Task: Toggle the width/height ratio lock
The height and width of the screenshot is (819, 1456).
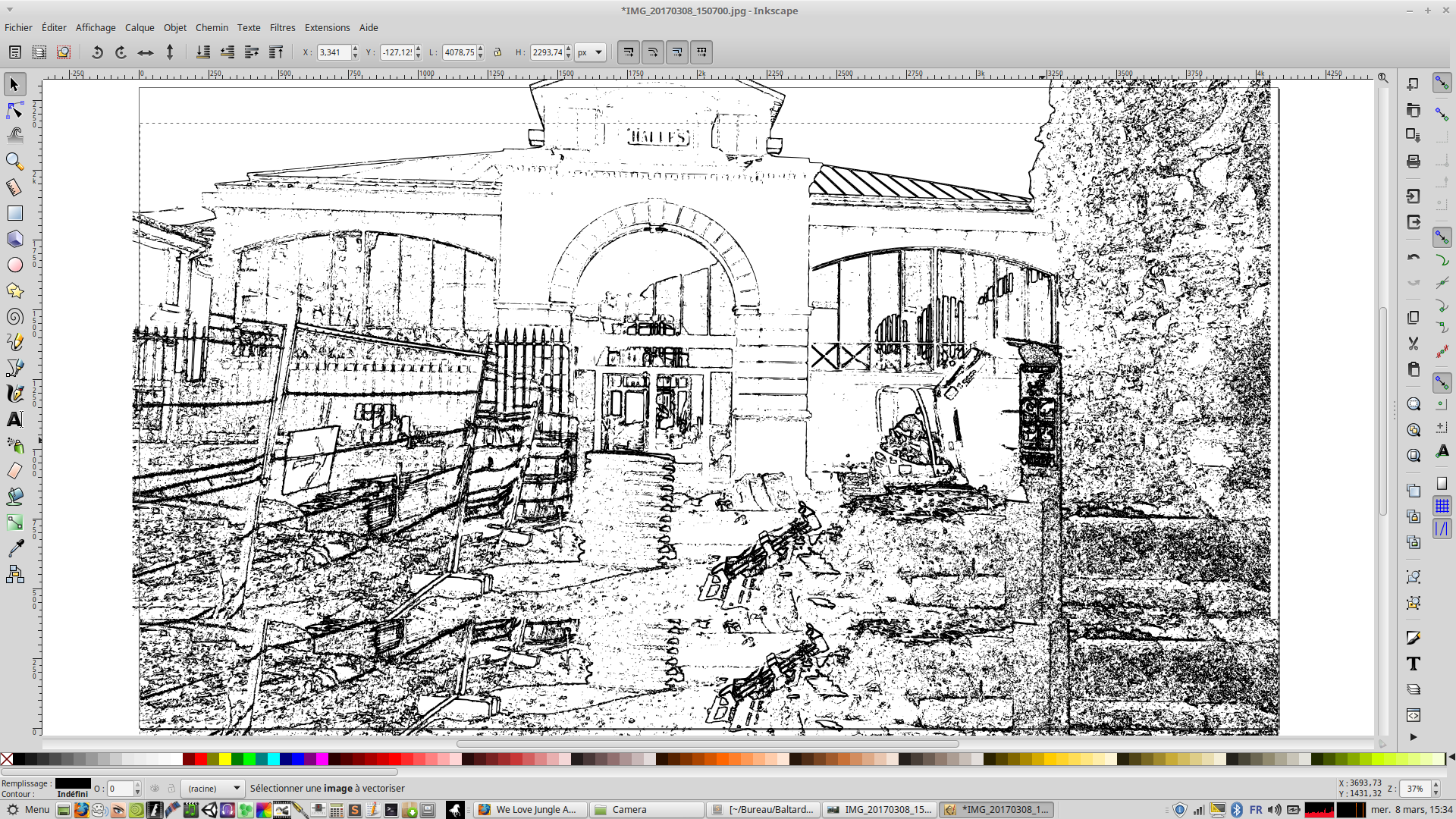Action: point(497,52)
